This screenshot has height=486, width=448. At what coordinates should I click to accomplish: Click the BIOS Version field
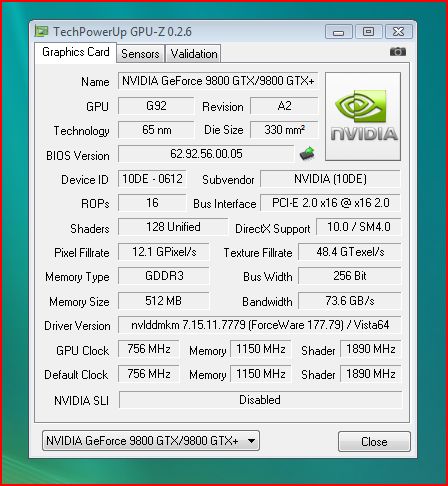click(206, 154)
